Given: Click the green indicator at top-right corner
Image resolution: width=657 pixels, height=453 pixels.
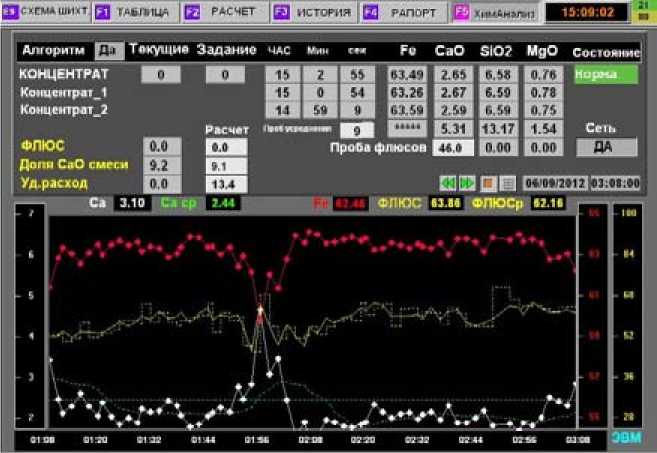Looking at the screenshot, I should point(643,13).
